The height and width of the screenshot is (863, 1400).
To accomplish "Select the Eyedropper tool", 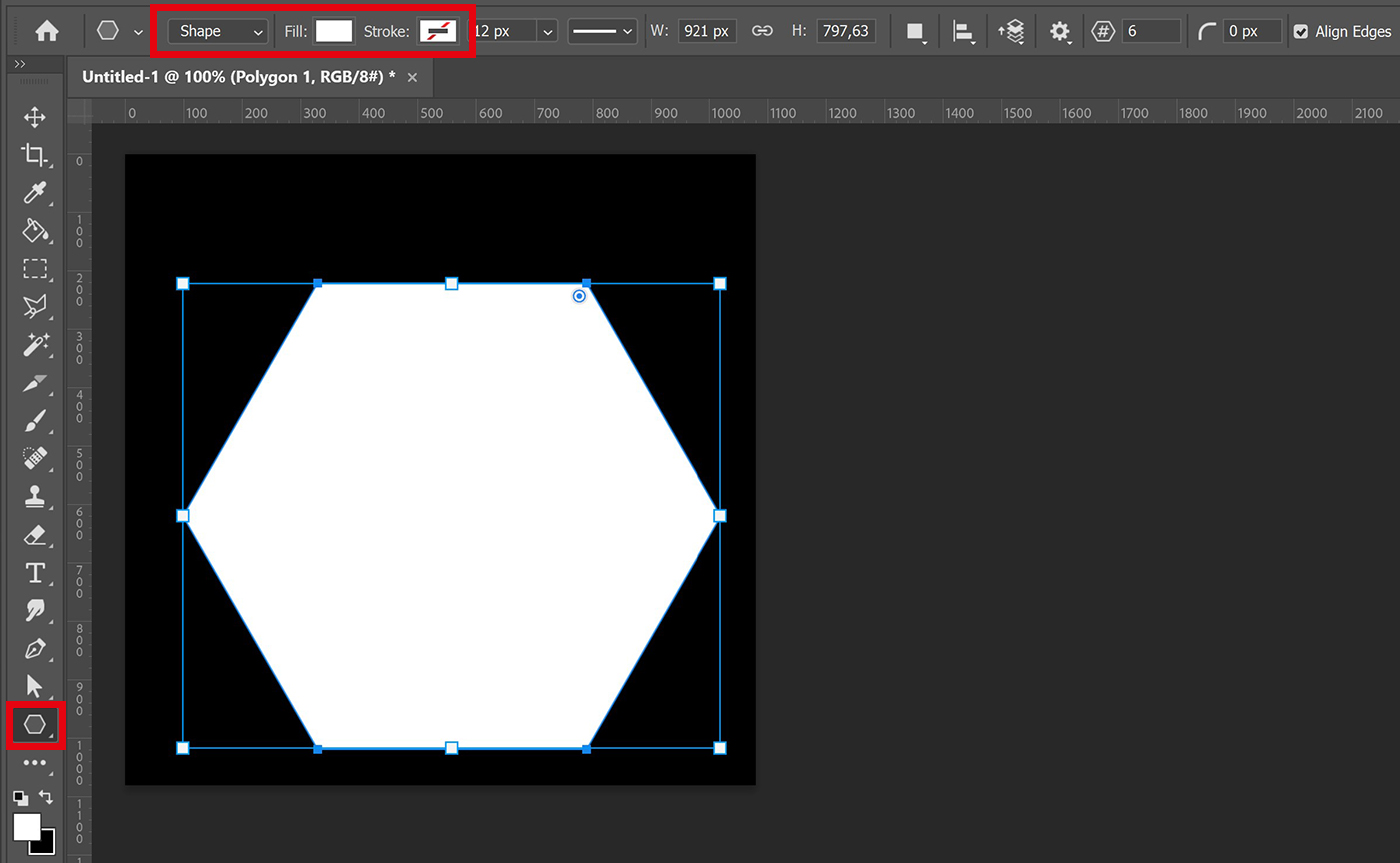I will (x=35, y=193).
